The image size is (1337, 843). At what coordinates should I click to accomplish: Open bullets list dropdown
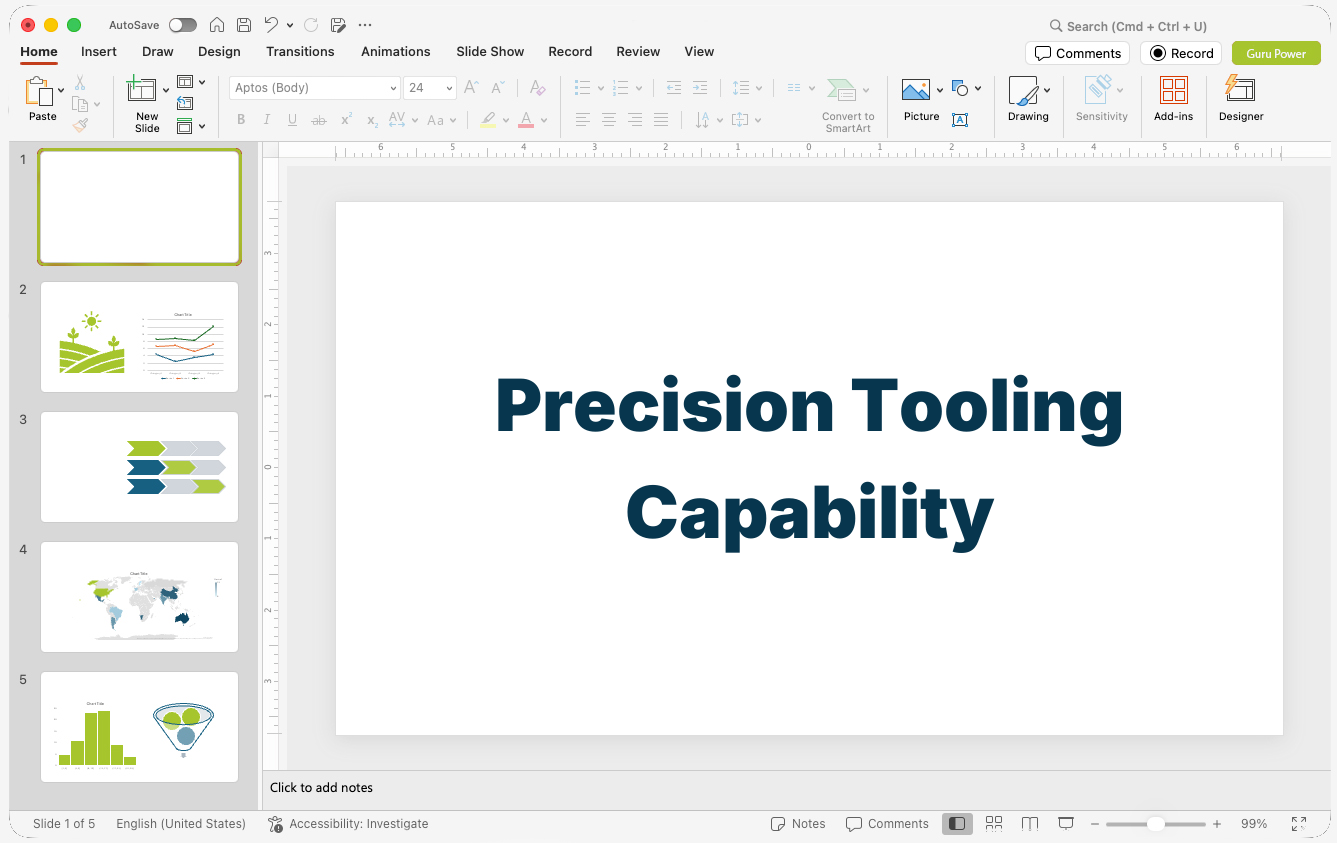[x=601, y=88]
